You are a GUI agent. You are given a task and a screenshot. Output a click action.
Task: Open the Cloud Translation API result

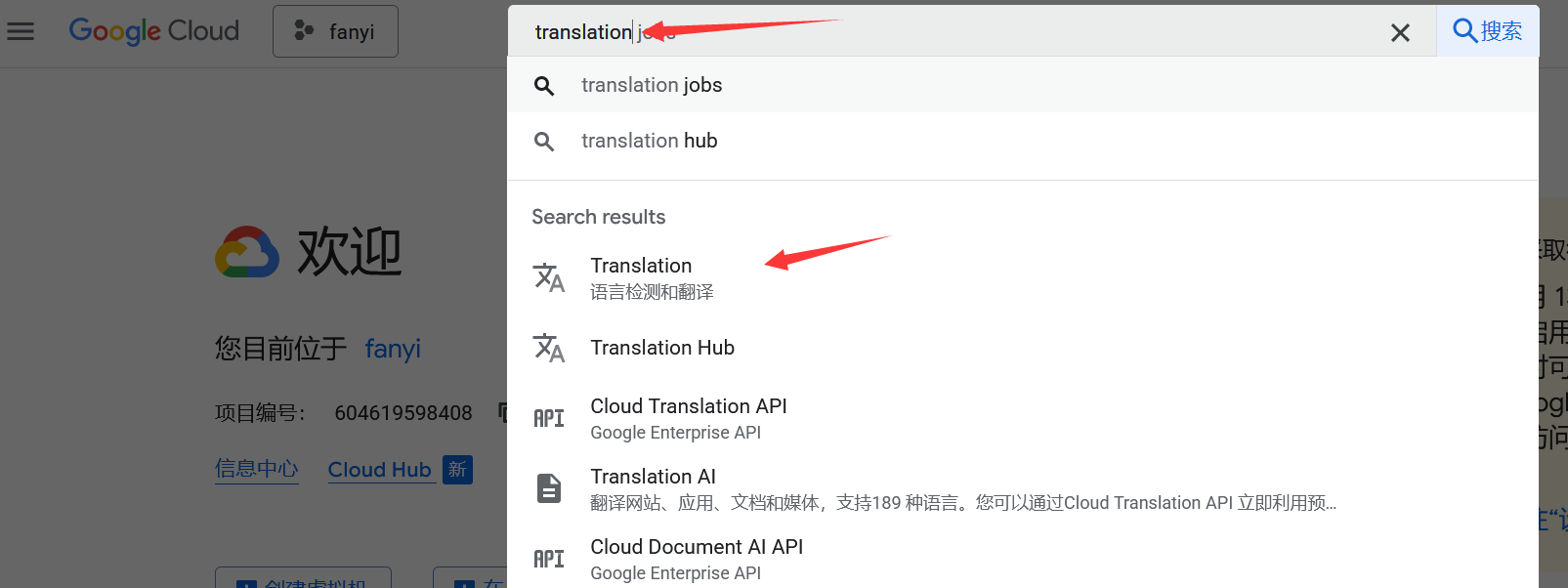pyautogui.click(x=1023, y=418)
